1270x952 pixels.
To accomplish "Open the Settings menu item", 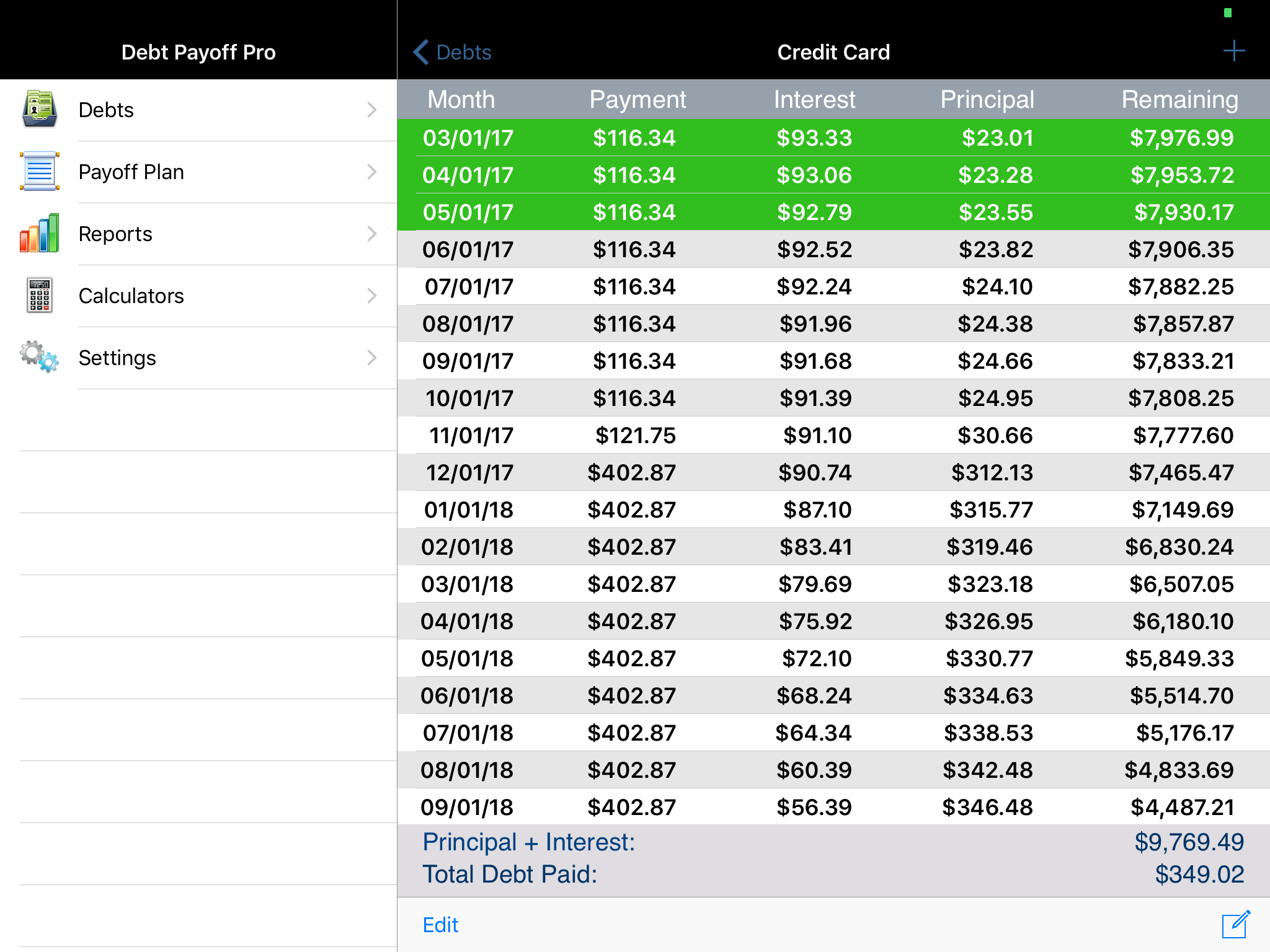I will point(118,358).
